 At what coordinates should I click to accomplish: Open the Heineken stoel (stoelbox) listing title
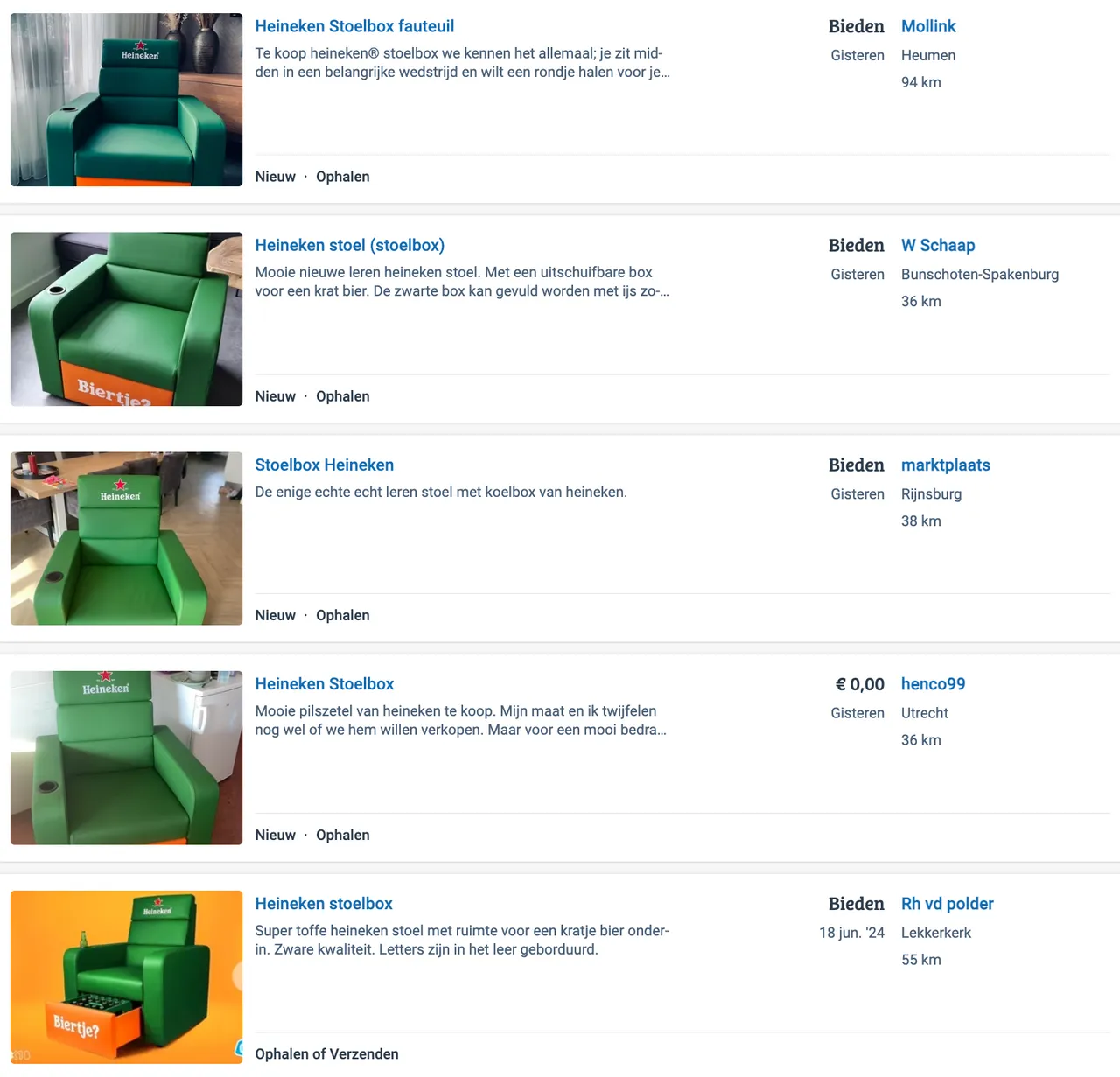click(x=349, y=246)
